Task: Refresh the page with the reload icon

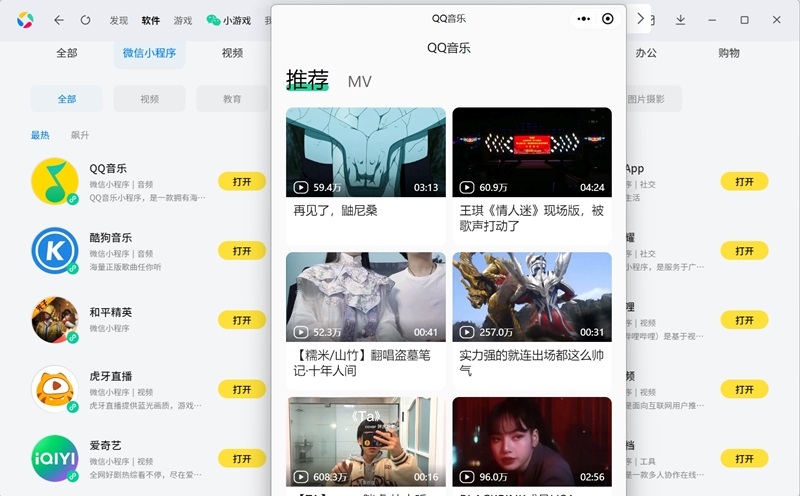Action: pyautogui.click(x=85, y=20)
